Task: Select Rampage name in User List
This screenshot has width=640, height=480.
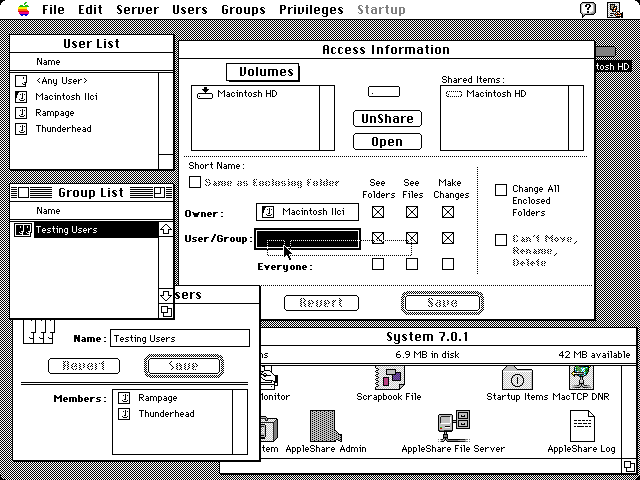Action: tap(55, 113)
